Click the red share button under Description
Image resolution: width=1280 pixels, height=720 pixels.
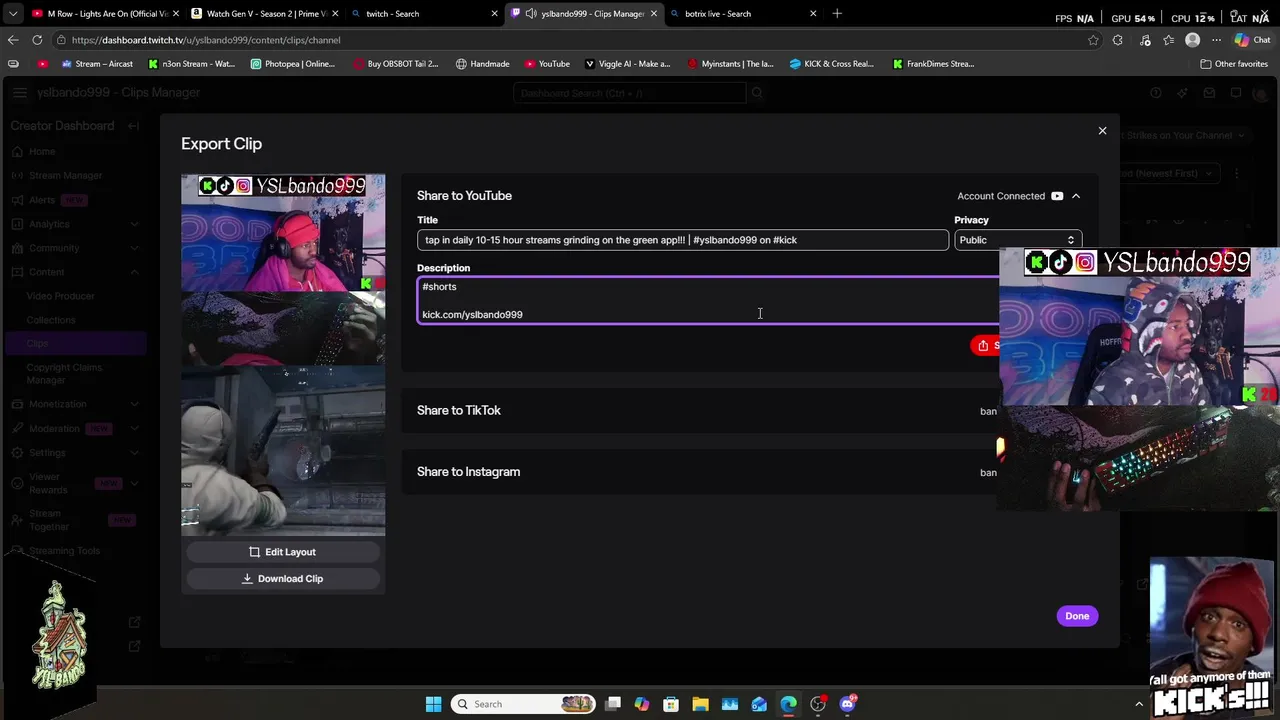[985, 345]
